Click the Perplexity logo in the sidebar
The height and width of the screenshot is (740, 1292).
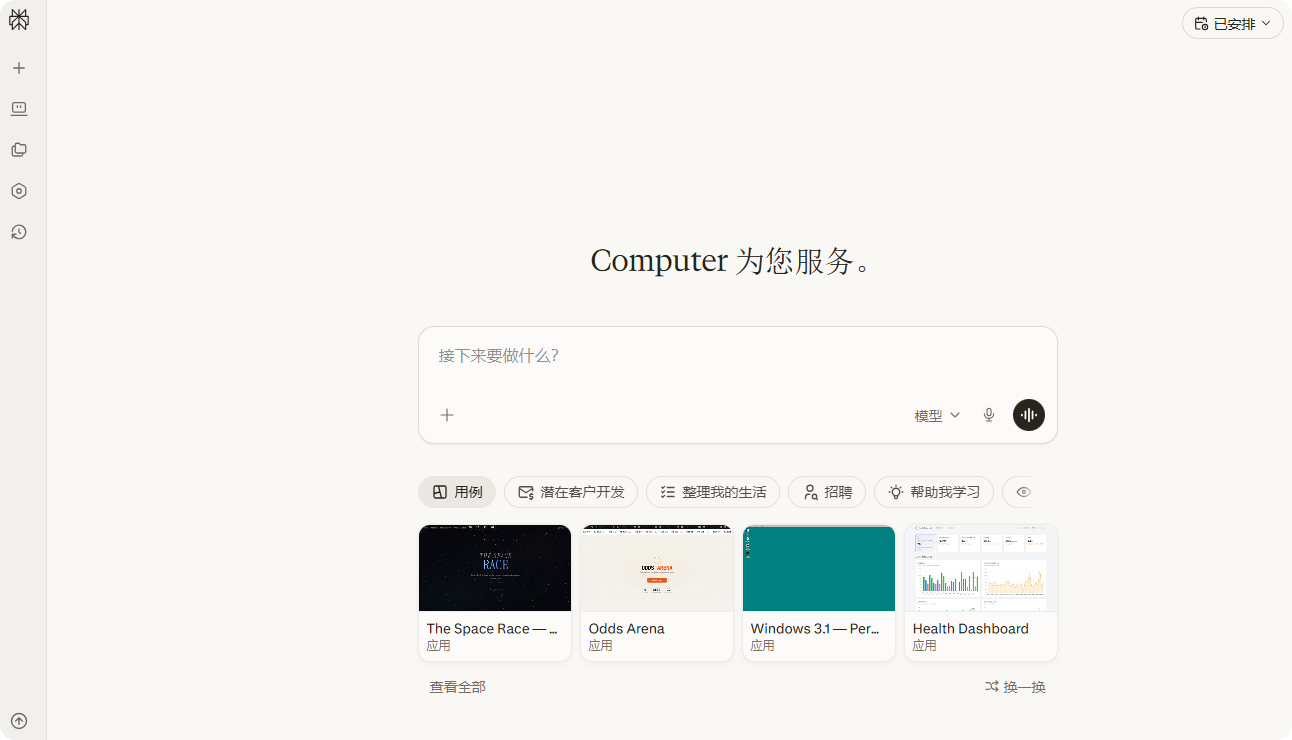coord(19,20)
